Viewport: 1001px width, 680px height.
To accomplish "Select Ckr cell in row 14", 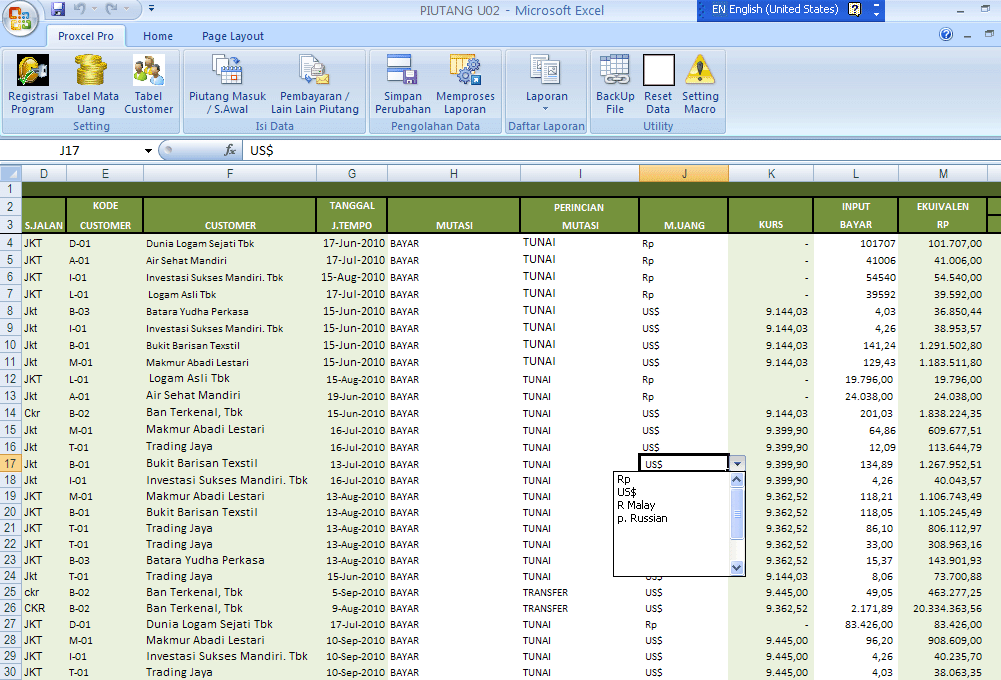I will pyautogui.click(x=43, y=413).
